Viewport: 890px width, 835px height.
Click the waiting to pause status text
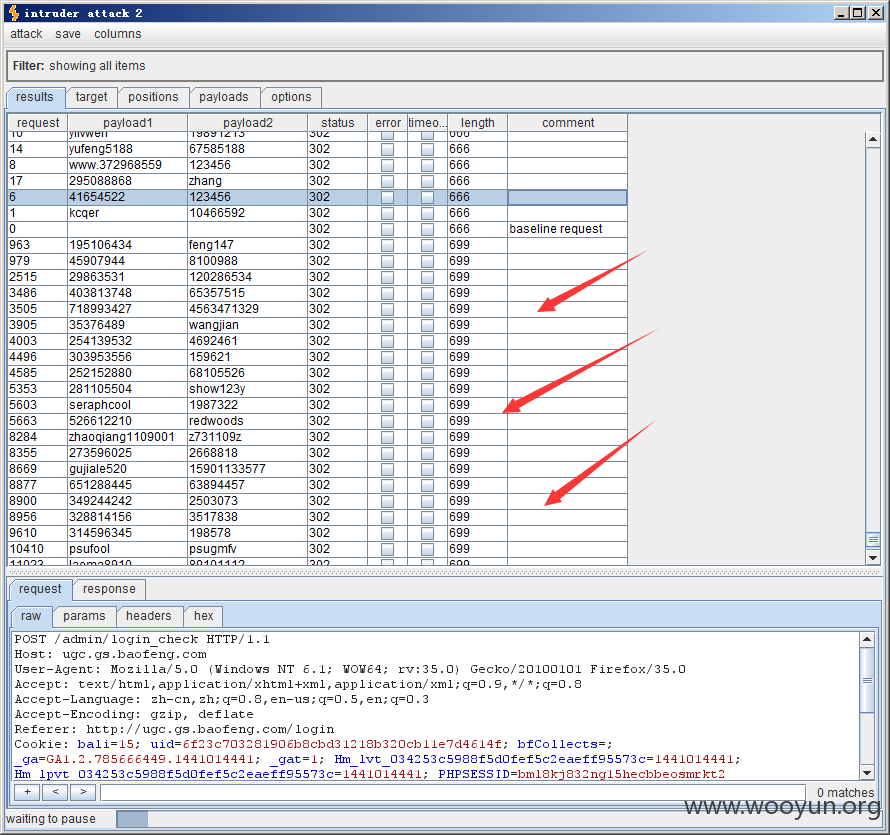pyautogui.click(x=51, y=819)
